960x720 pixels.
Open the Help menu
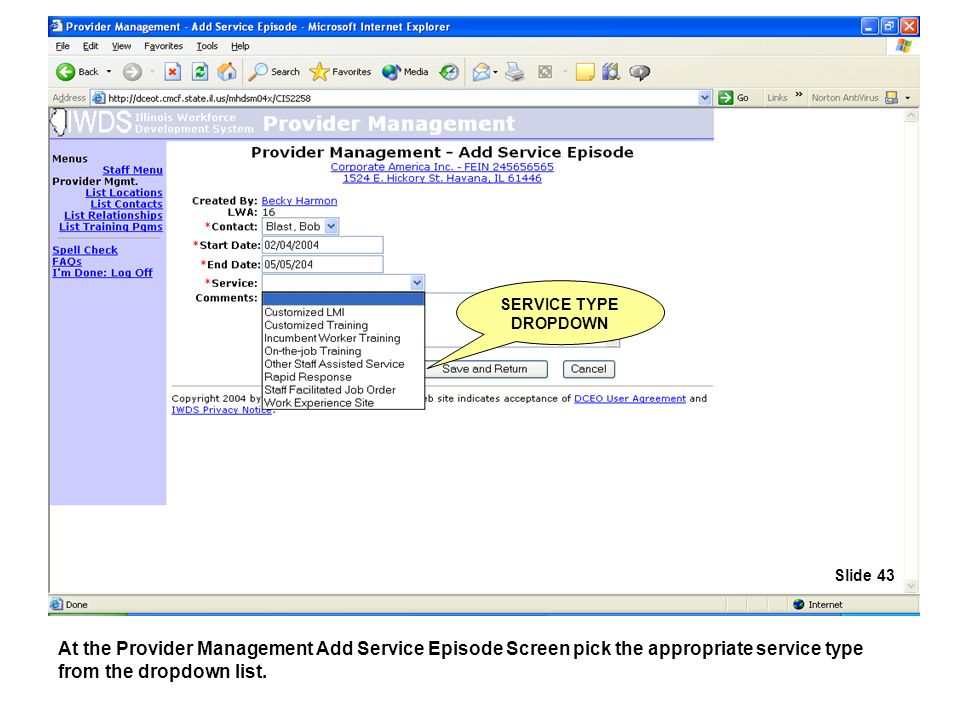coord(240,46)
